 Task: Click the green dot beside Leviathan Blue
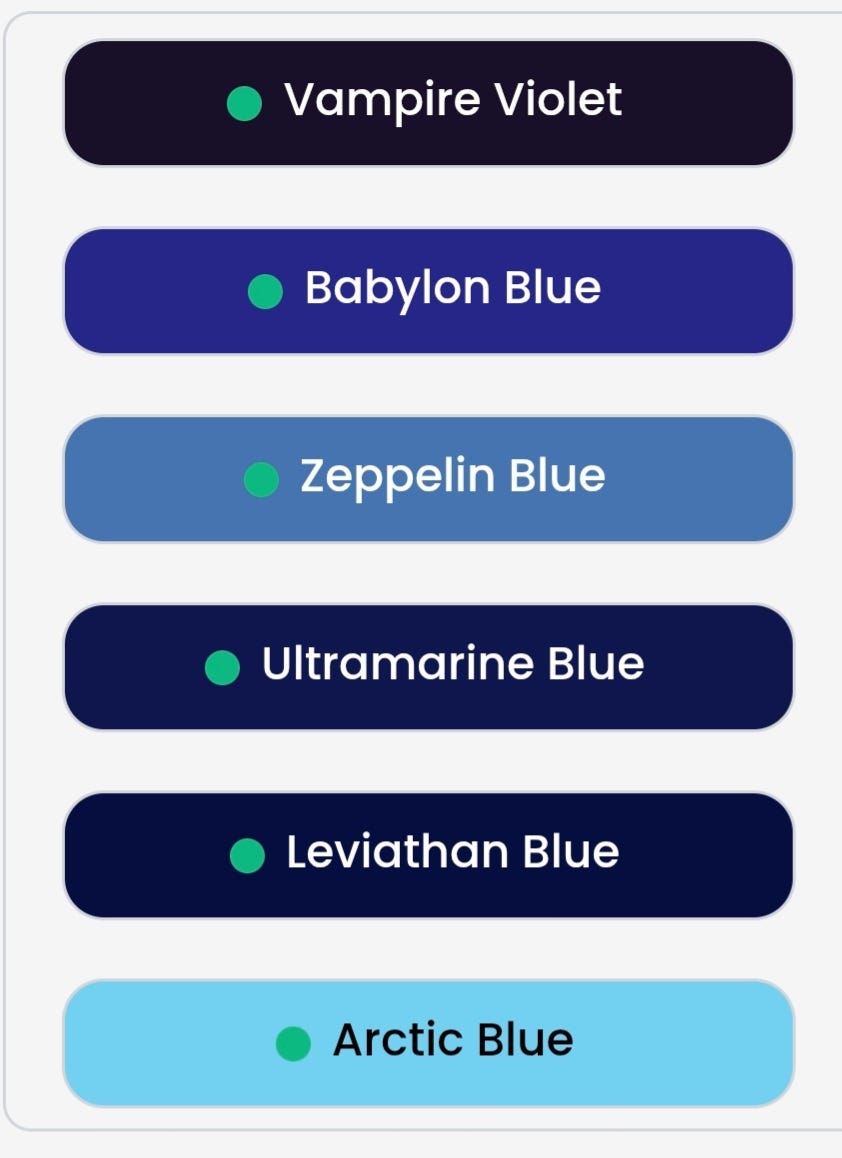click(x=247, y=855)
